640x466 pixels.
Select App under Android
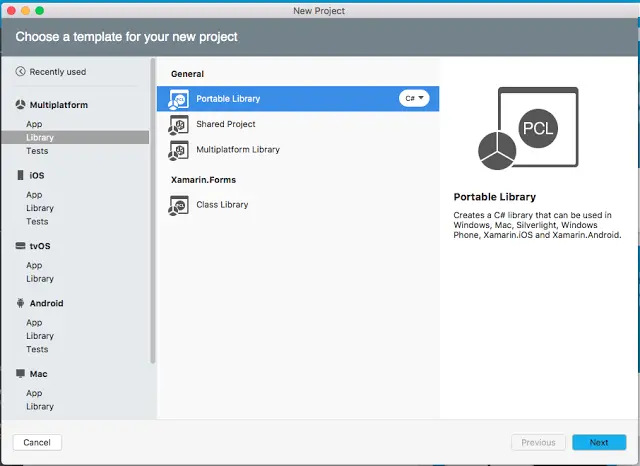point(34,322)
